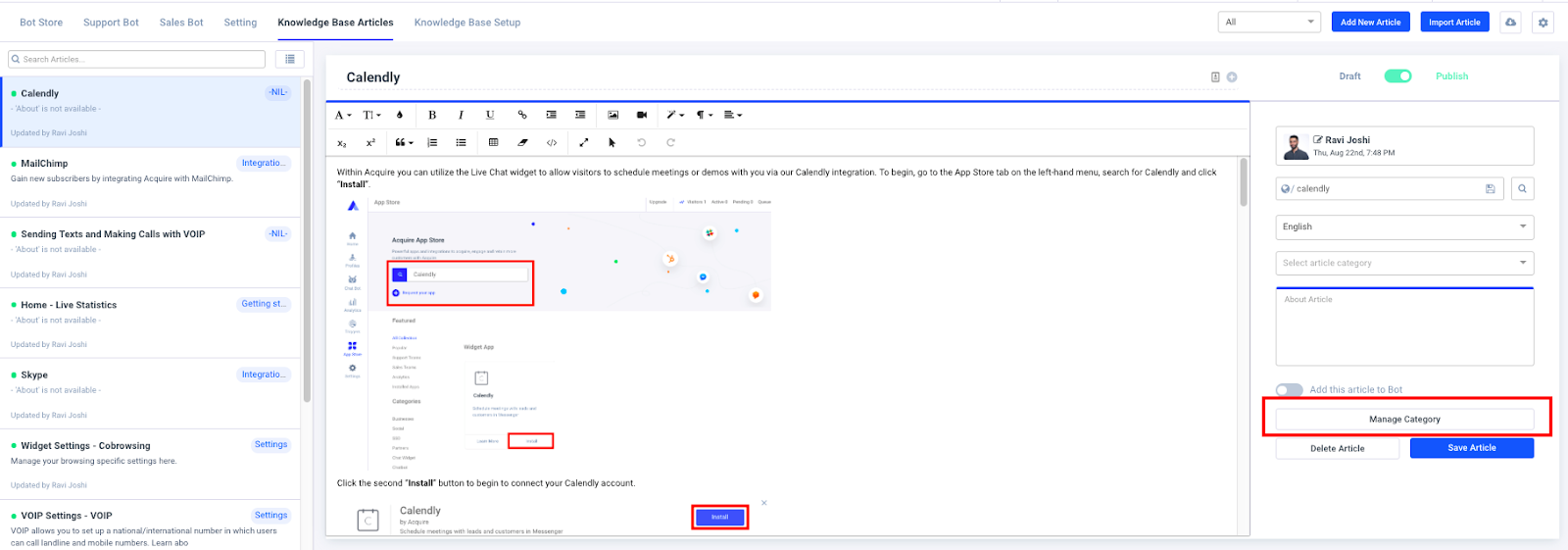Clear formatting with eraser icon
The height and width of the screenshot is (550, 1568).
tap(522, 143)
